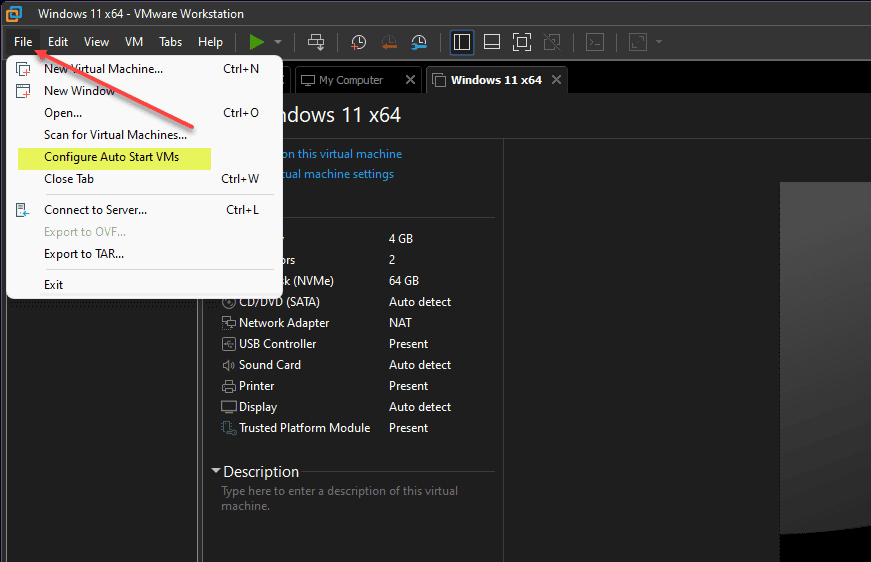Click the Printer icon
The image size is (871, 562).
[229, 387]
